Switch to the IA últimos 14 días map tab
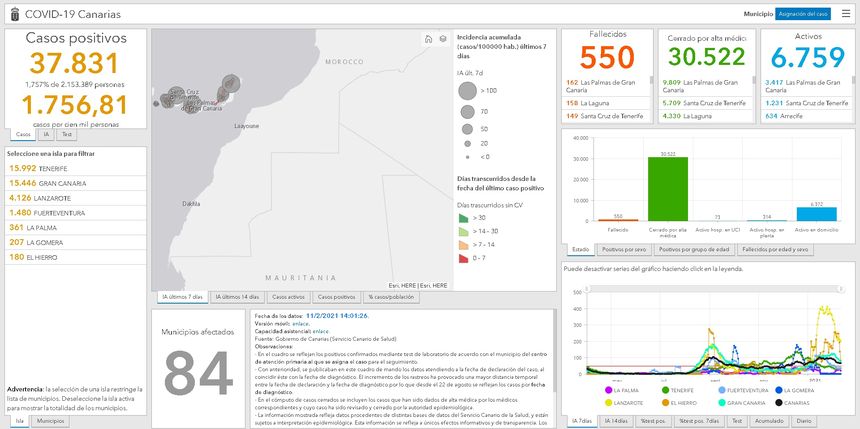 coord(239,297)
